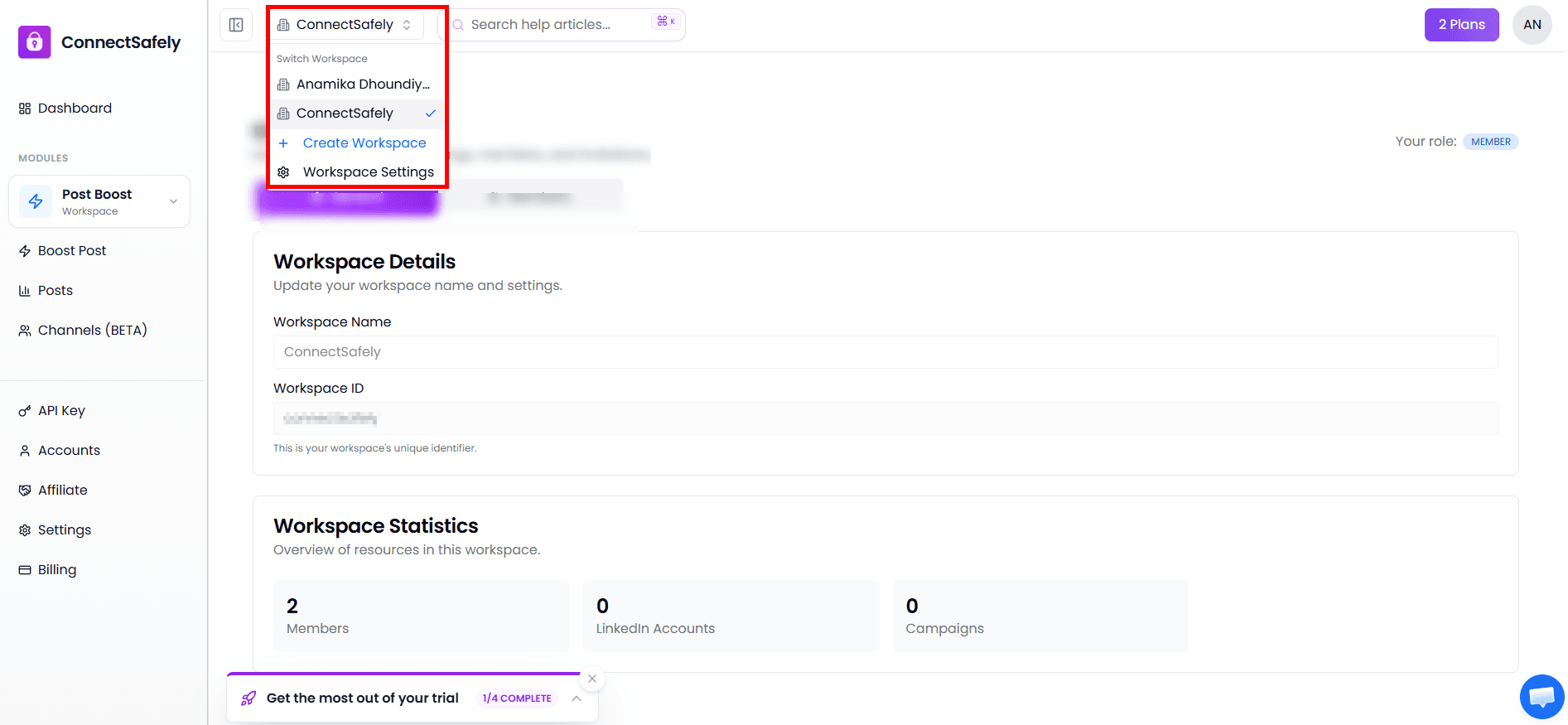Viewport: 1568px width, 725px height.
Task: Open the AN user avatar menu
Action: click(x=1532, y=25)
